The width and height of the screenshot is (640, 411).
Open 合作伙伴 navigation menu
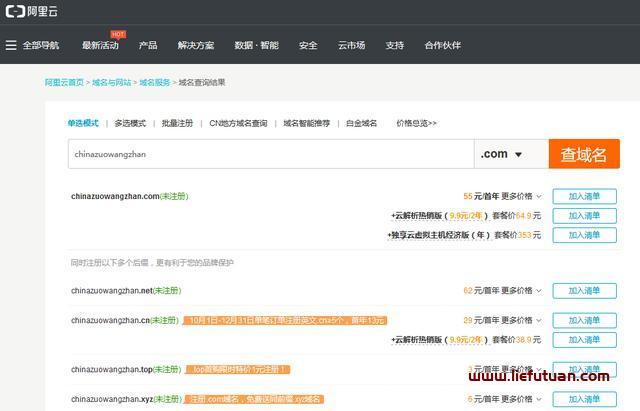point(442,45)
